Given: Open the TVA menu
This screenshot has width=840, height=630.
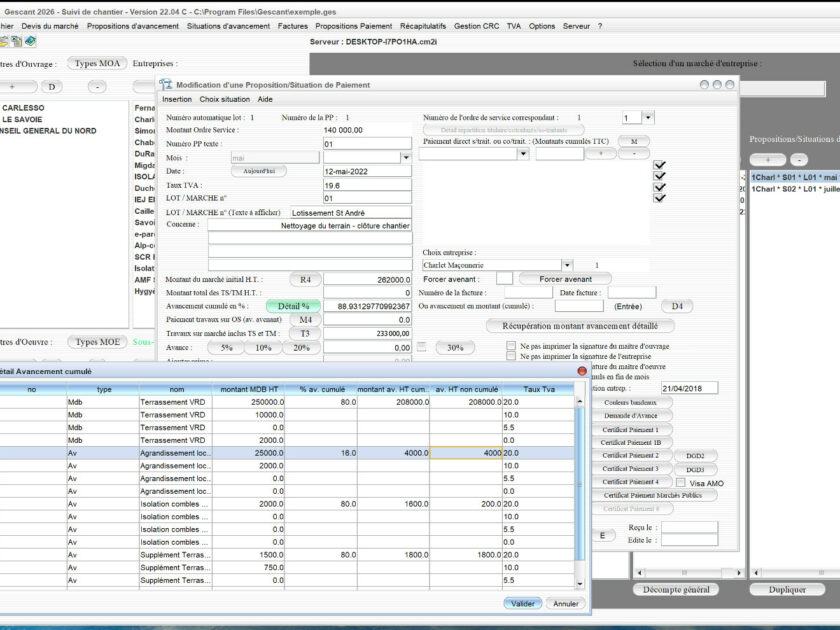Looking at the screenshot, I should point(514,26).
